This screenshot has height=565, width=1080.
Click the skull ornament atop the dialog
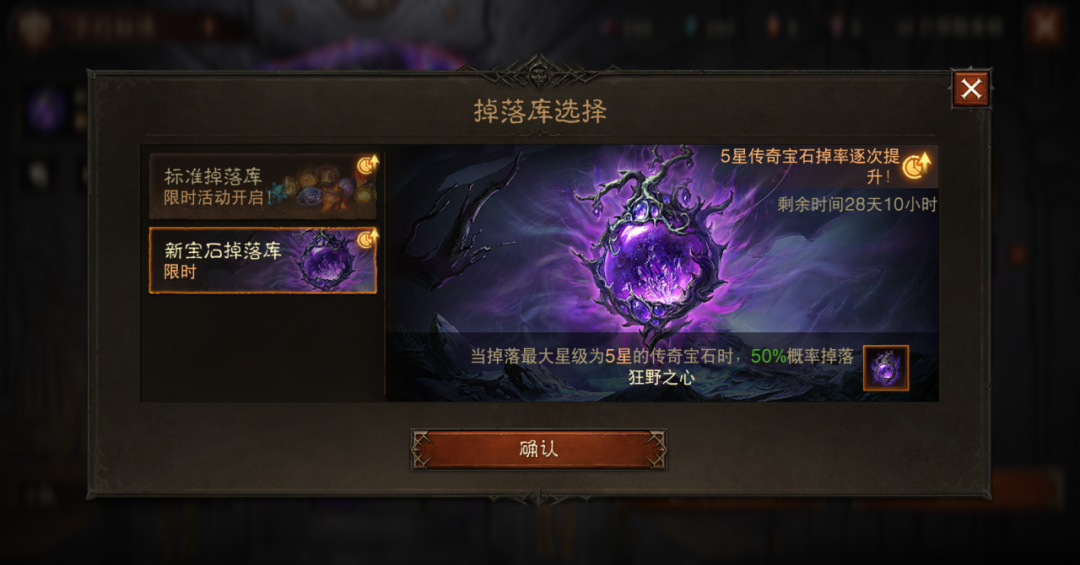[x=539, y=73]
